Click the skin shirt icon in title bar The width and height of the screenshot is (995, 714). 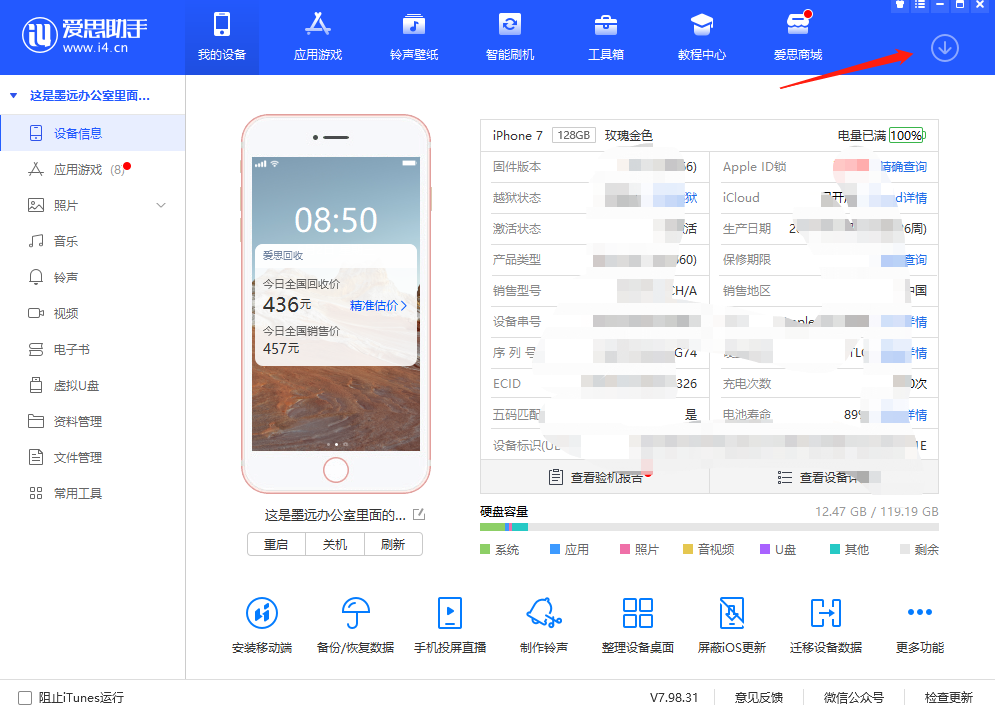[900, 4]
